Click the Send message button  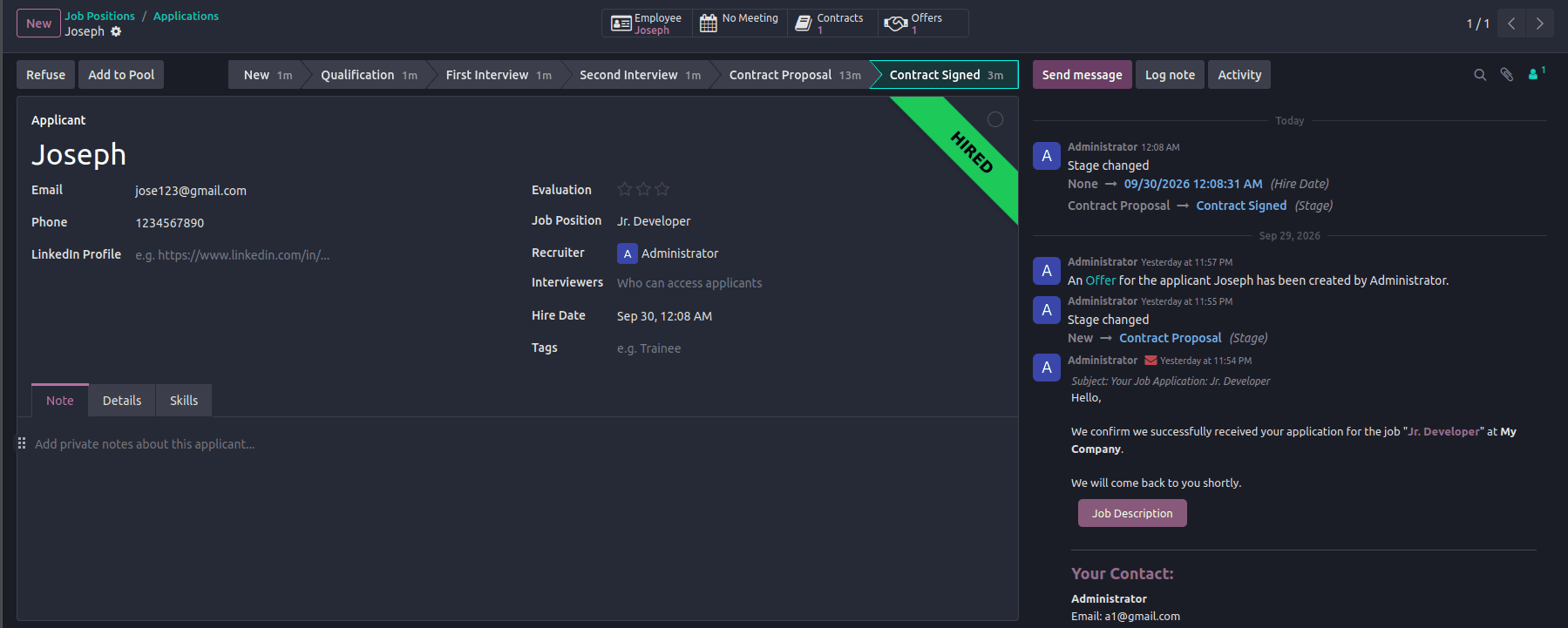pyautogui.click(x=1082, y=75)
